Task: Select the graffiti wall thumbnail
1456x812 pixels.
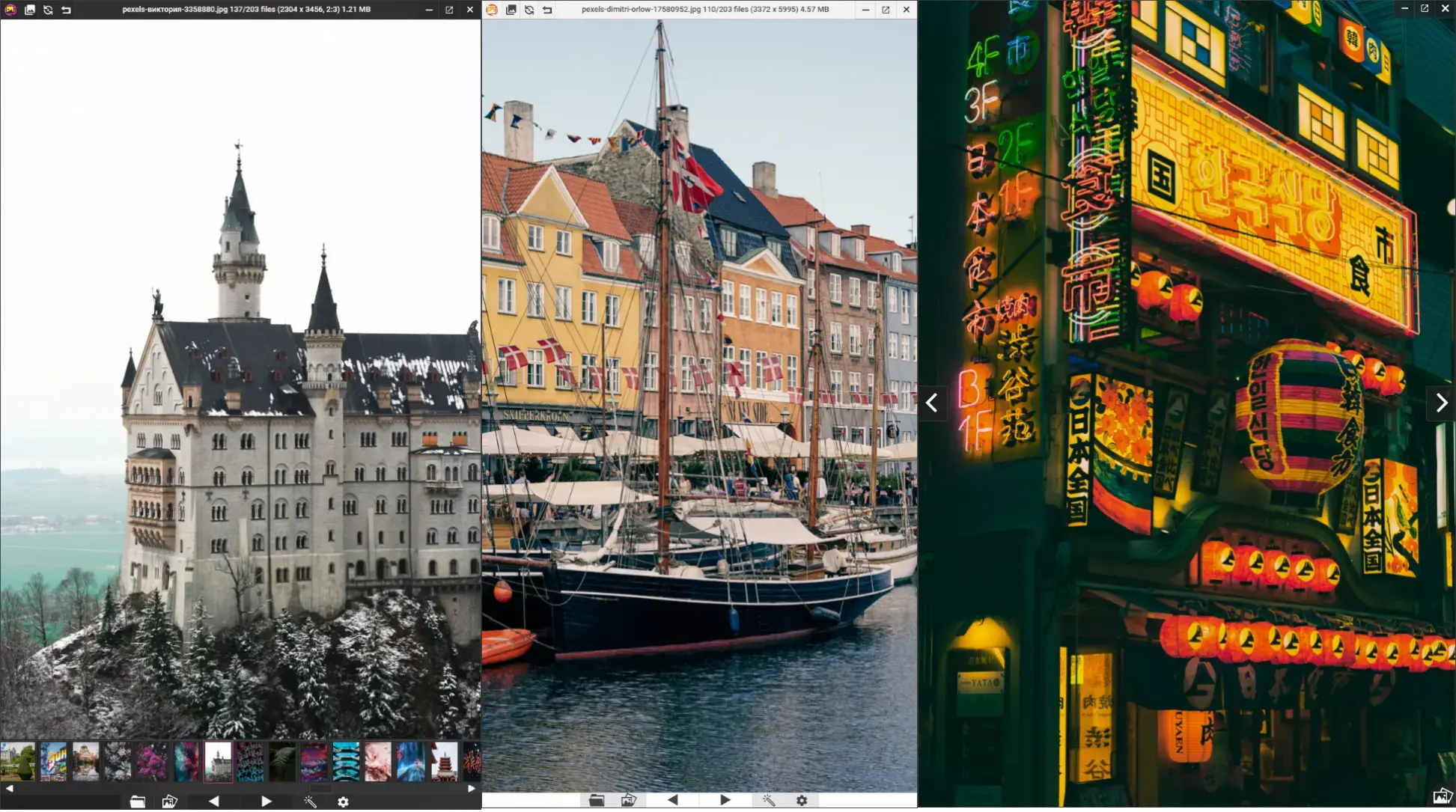Action: 53,762
